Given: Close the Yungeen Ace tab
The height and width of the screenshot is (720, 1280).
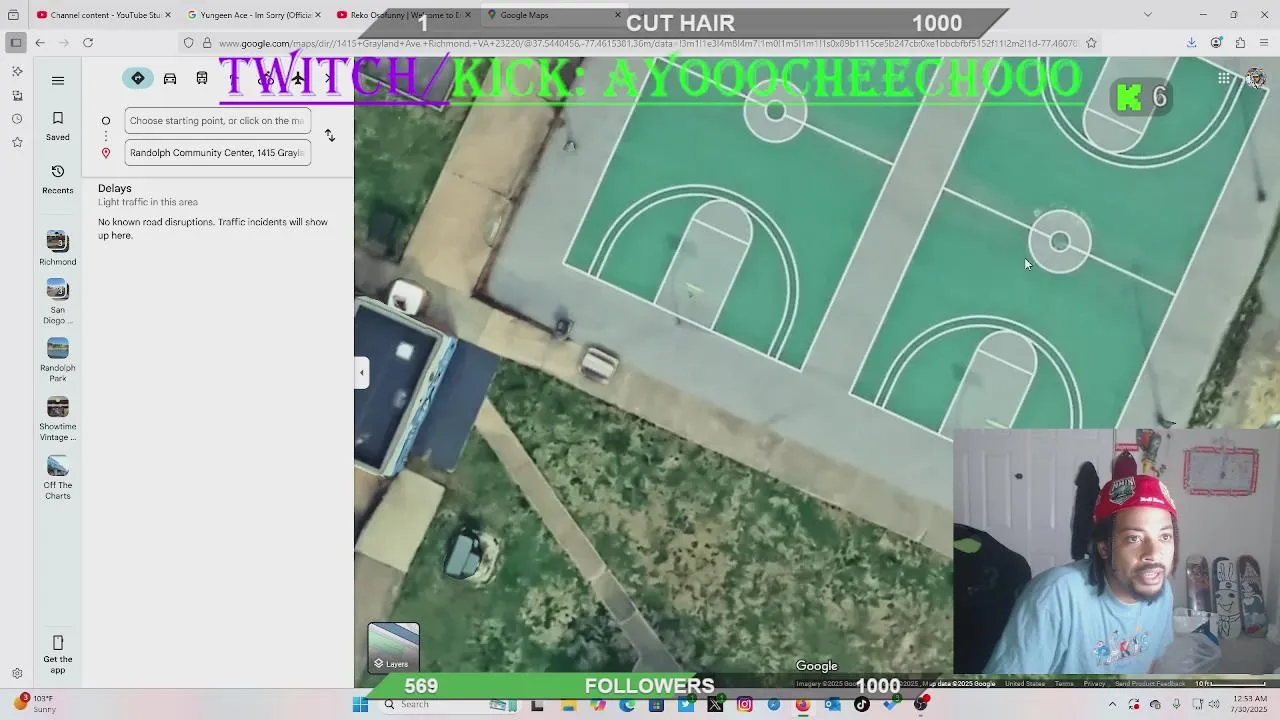Looking at the screenshot, I should point(319,15).
